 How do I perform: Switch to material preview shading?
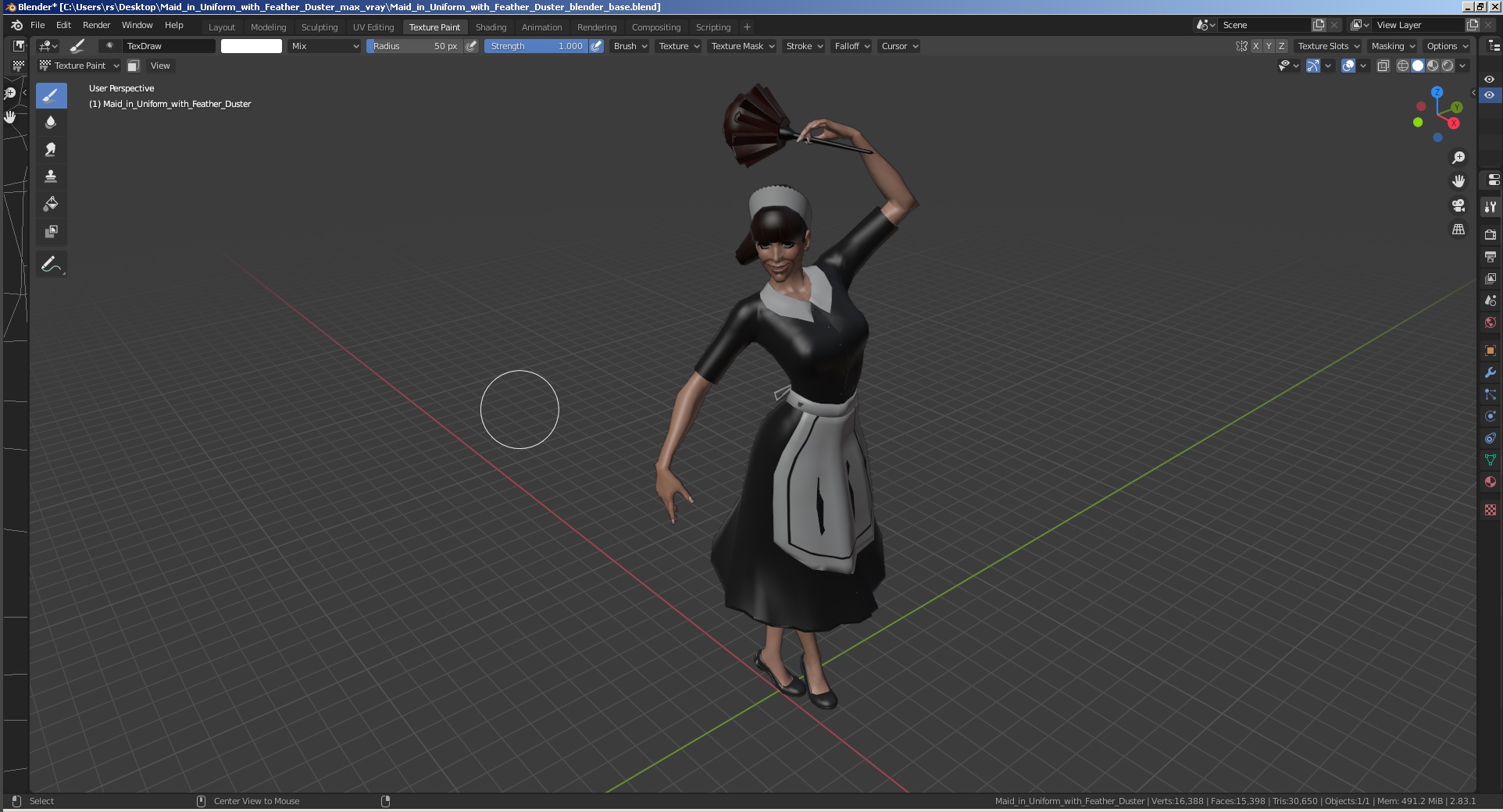click(1433, 66)
